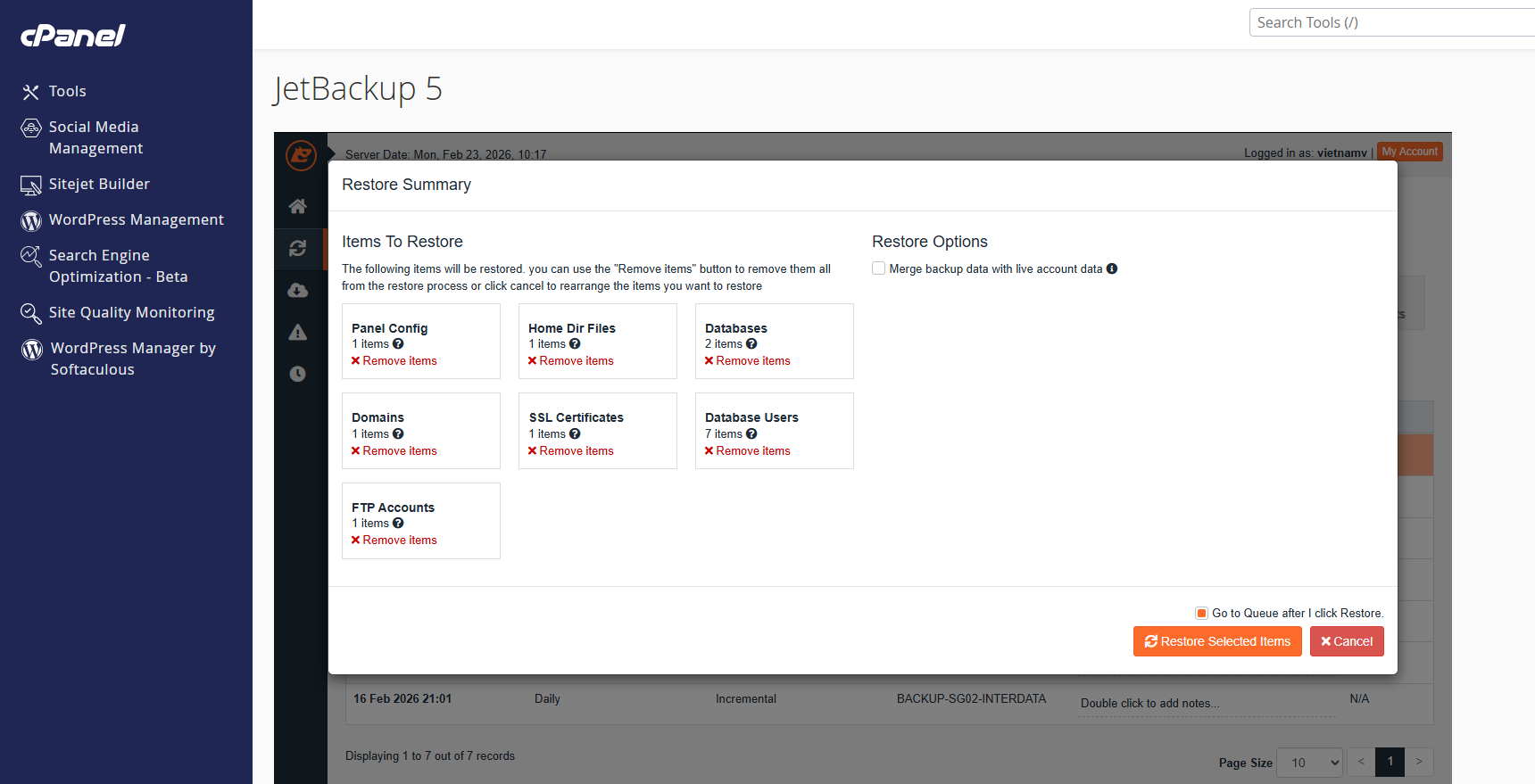Open WordPress Manager by Softaculous

133,359
